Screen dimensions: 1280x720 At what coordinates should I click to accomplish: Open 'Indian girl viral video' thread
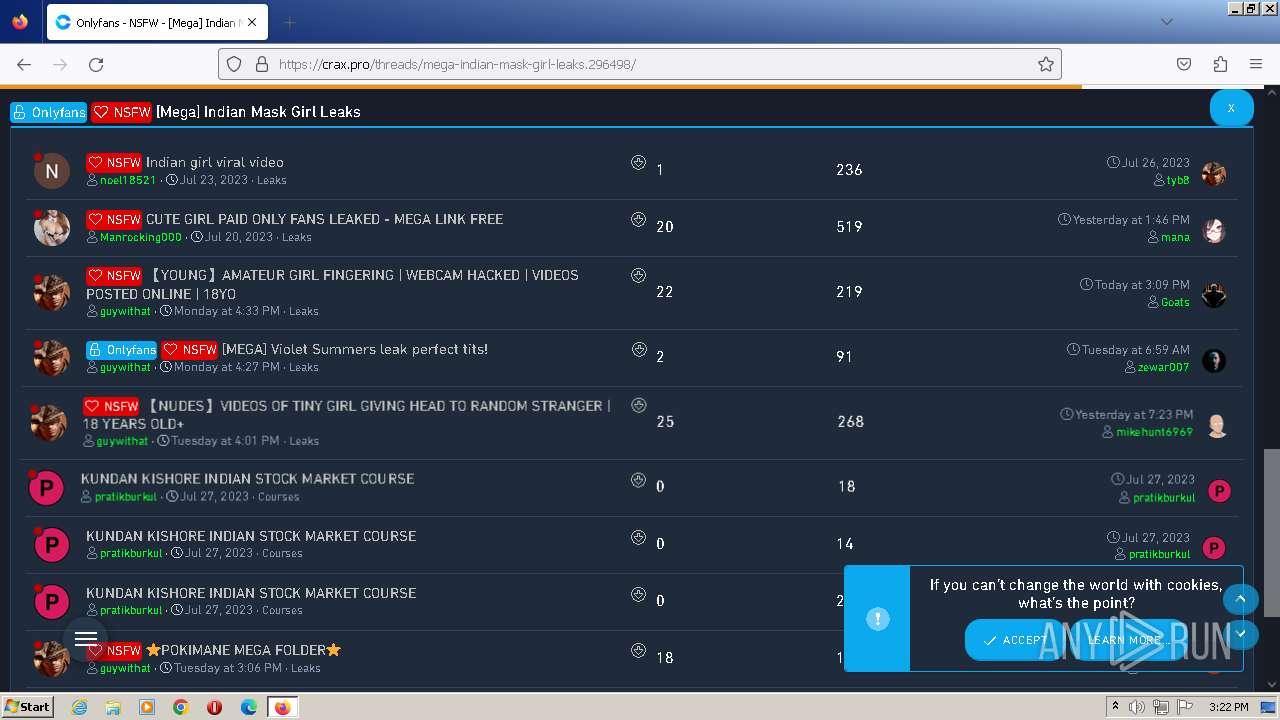point(215,162)
